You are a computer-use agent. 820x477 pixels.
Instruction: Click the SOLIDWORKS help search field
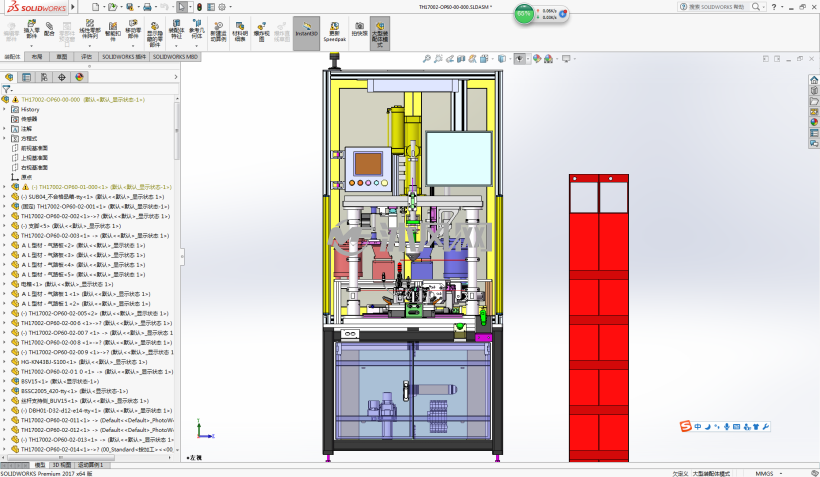pyautogui.click(x=716, y=7)
